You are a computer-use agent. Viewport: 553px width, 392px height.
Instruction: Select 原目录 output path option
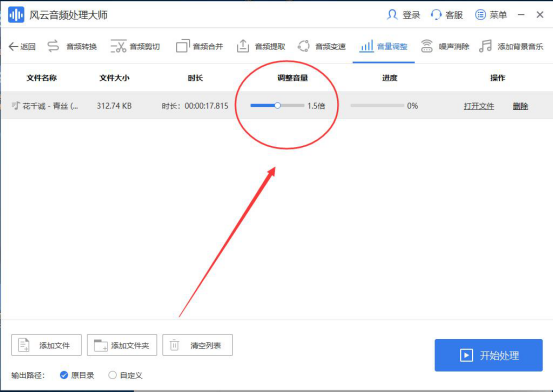pos(64,375)
